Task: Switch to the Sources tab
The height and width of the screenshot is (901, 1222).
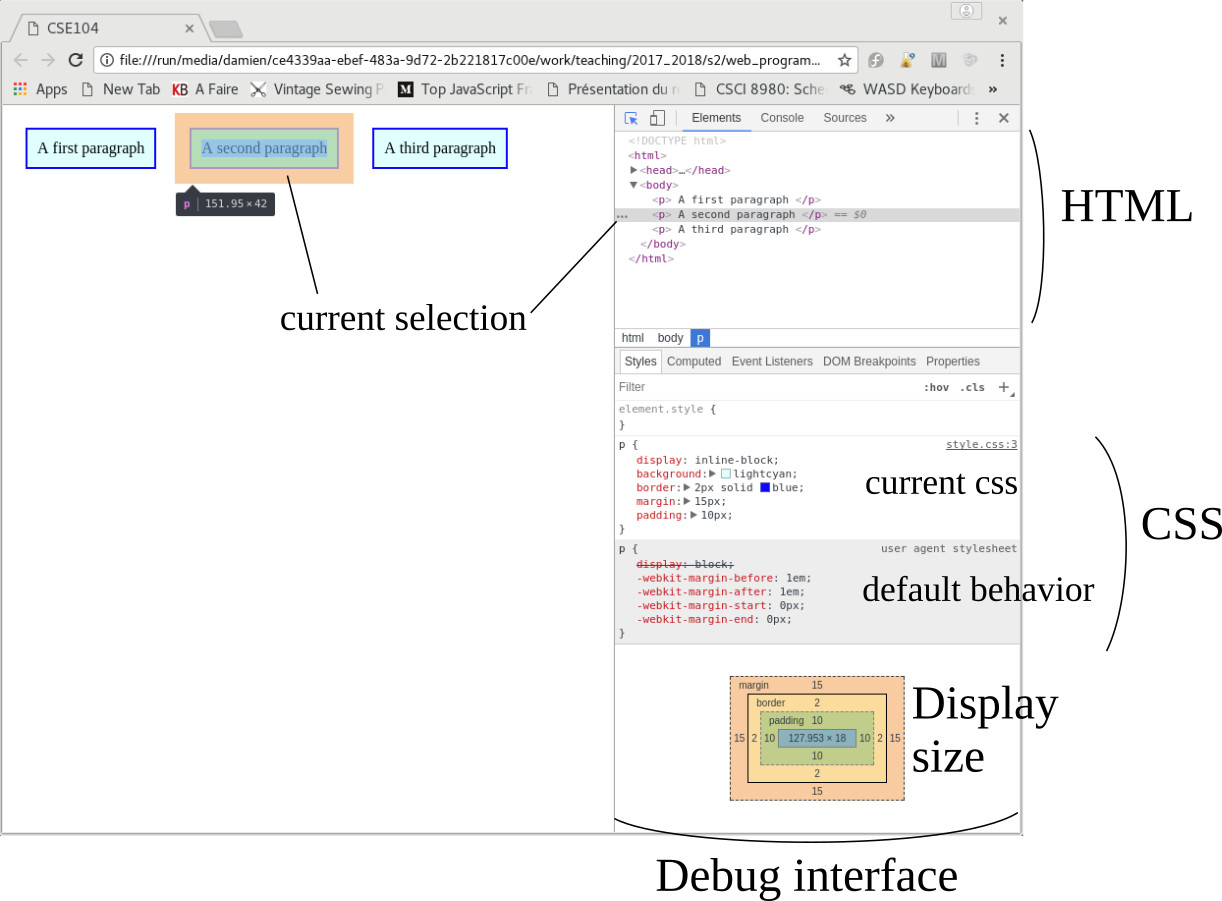Action: pyautogui.click(x=845, y=118)
